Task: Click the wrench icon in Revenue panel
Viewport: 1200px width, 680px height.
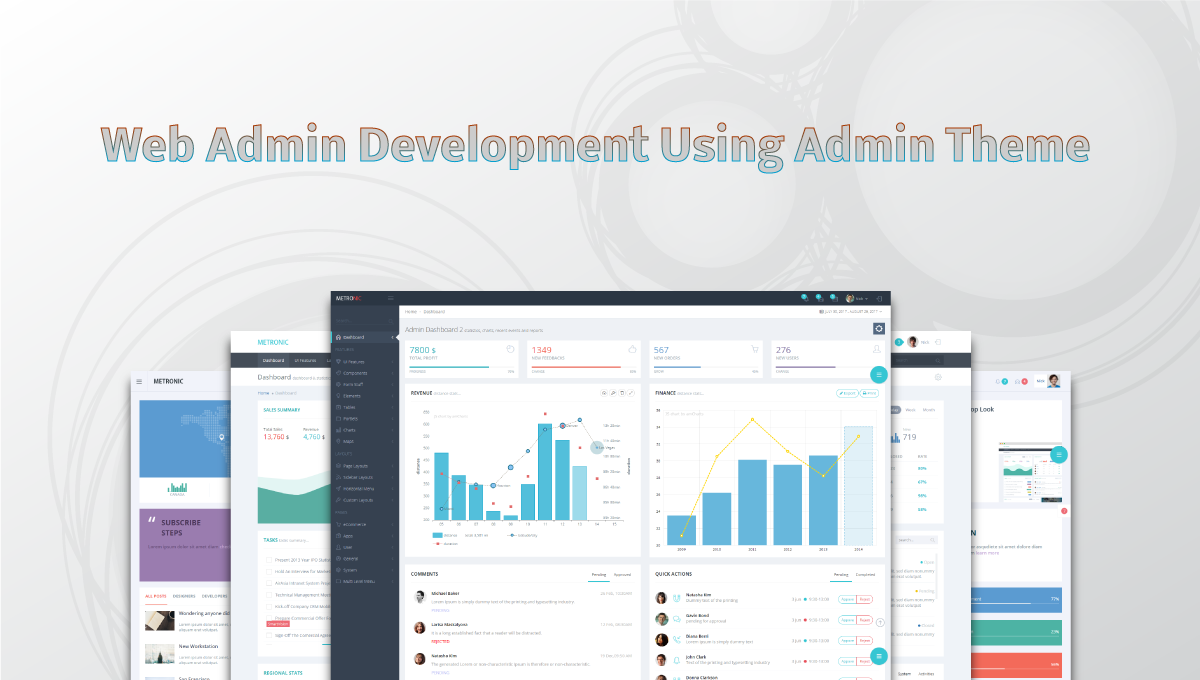Action: (613, 393)
